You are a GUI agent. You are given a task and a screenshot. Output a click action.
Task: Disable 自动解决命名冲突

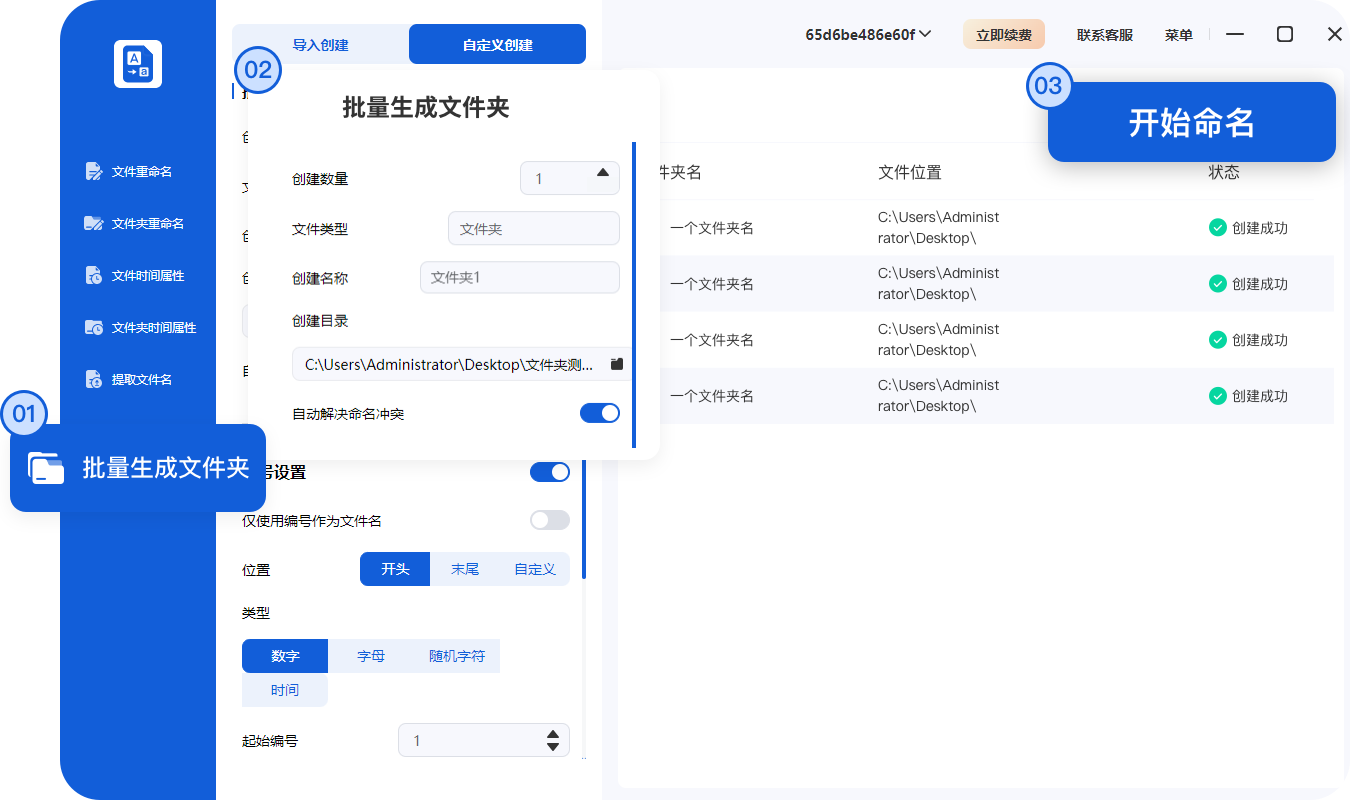click(599, 412)
